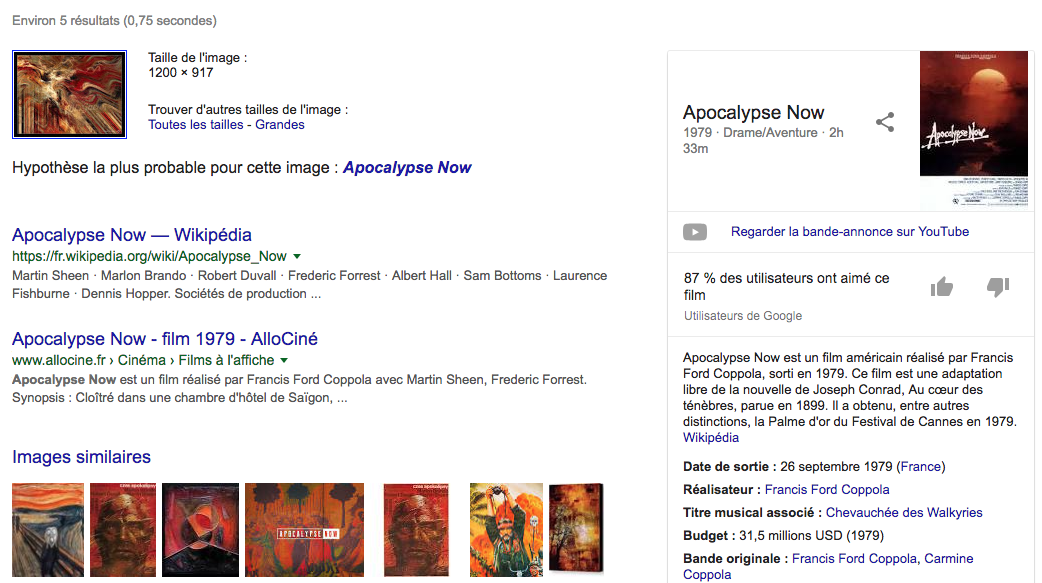Viewport: 1042px width, 583px height.
Task: Expand the arrow next to the Wikipedia URL
Action: coord(297,257)
